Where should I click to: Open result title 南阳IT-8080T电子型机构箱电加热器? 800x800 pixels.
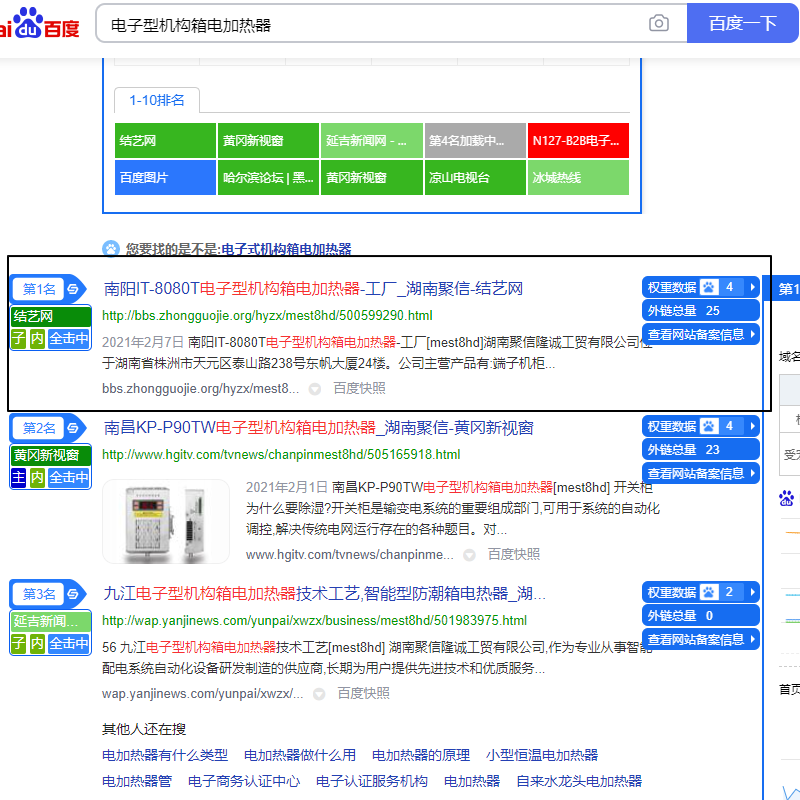[313, 289]
